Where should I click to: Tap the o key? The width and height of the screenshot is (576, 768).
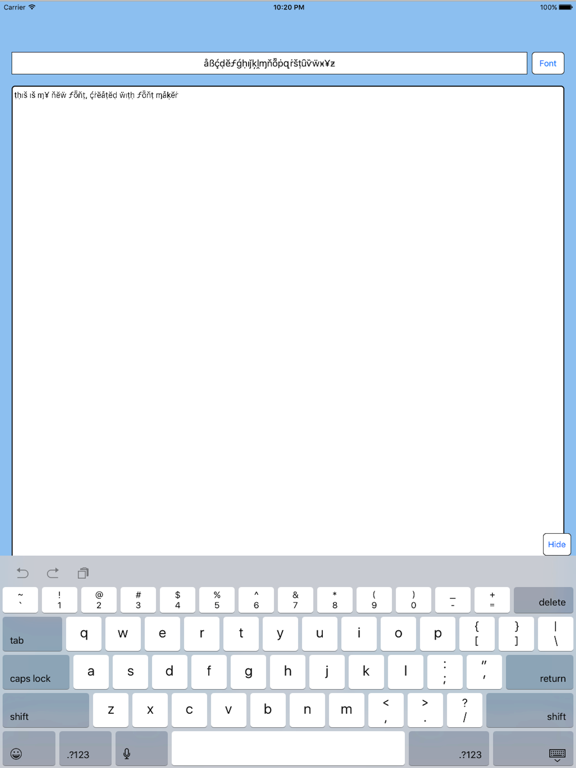[398, 634]
